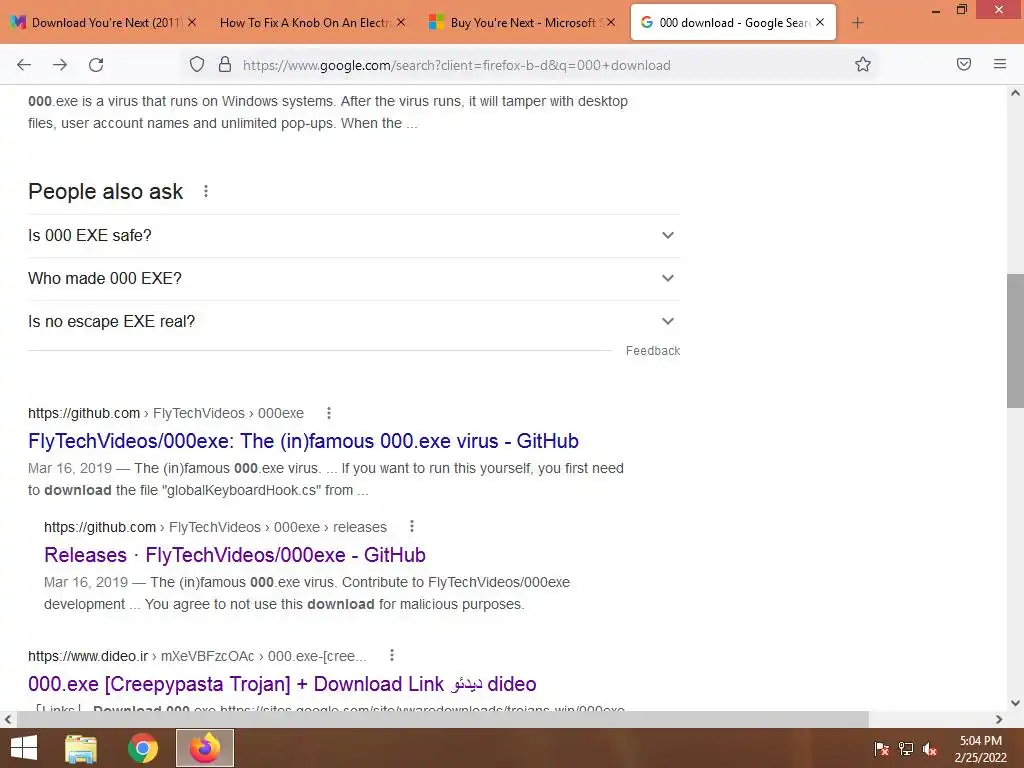Open Action Center flag in system tray
This screenshot has width=1024, height=768.
tap(881, 749)
